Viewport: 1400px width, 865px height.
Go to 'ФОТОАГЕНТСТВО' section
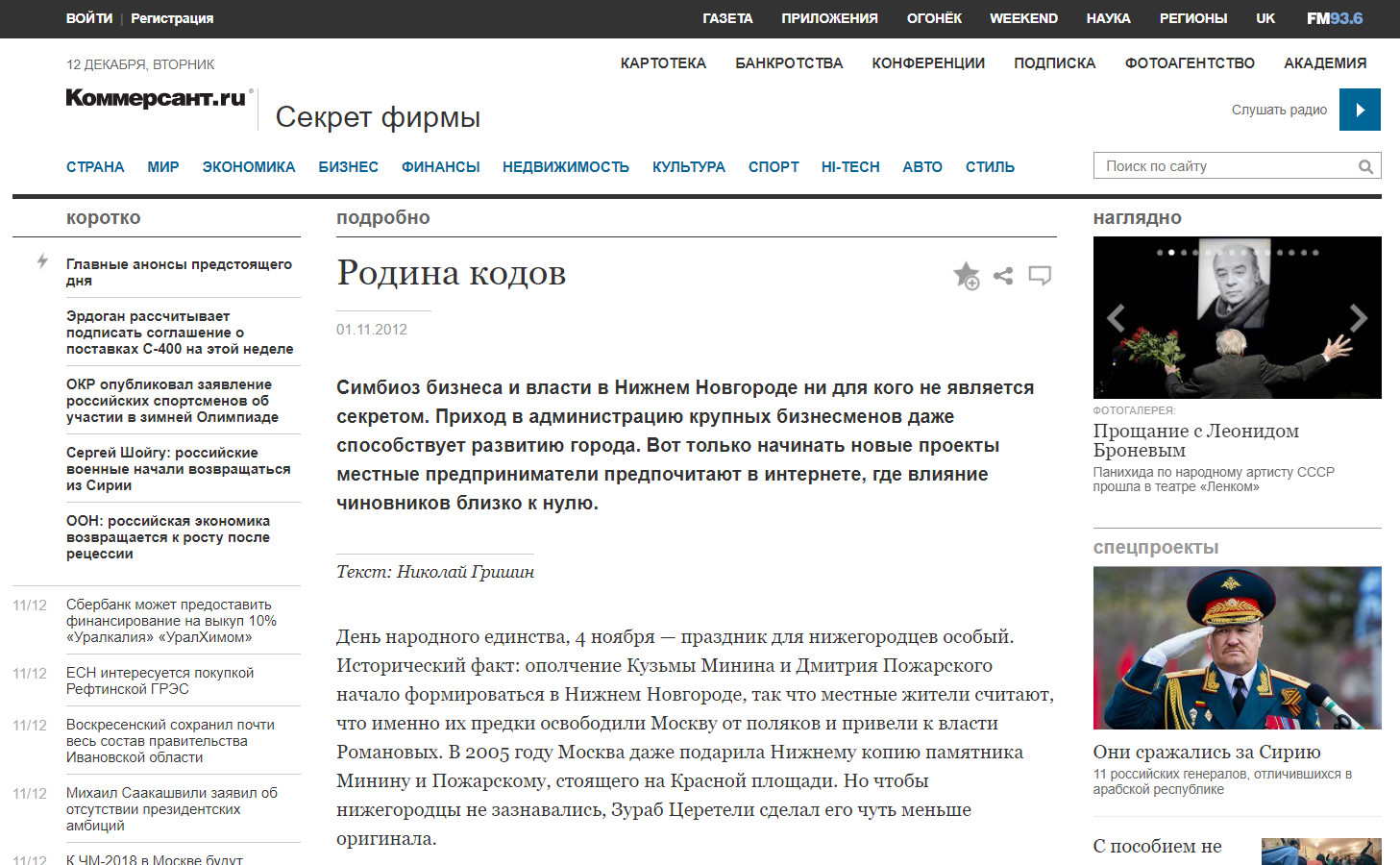coord(1190,63)
